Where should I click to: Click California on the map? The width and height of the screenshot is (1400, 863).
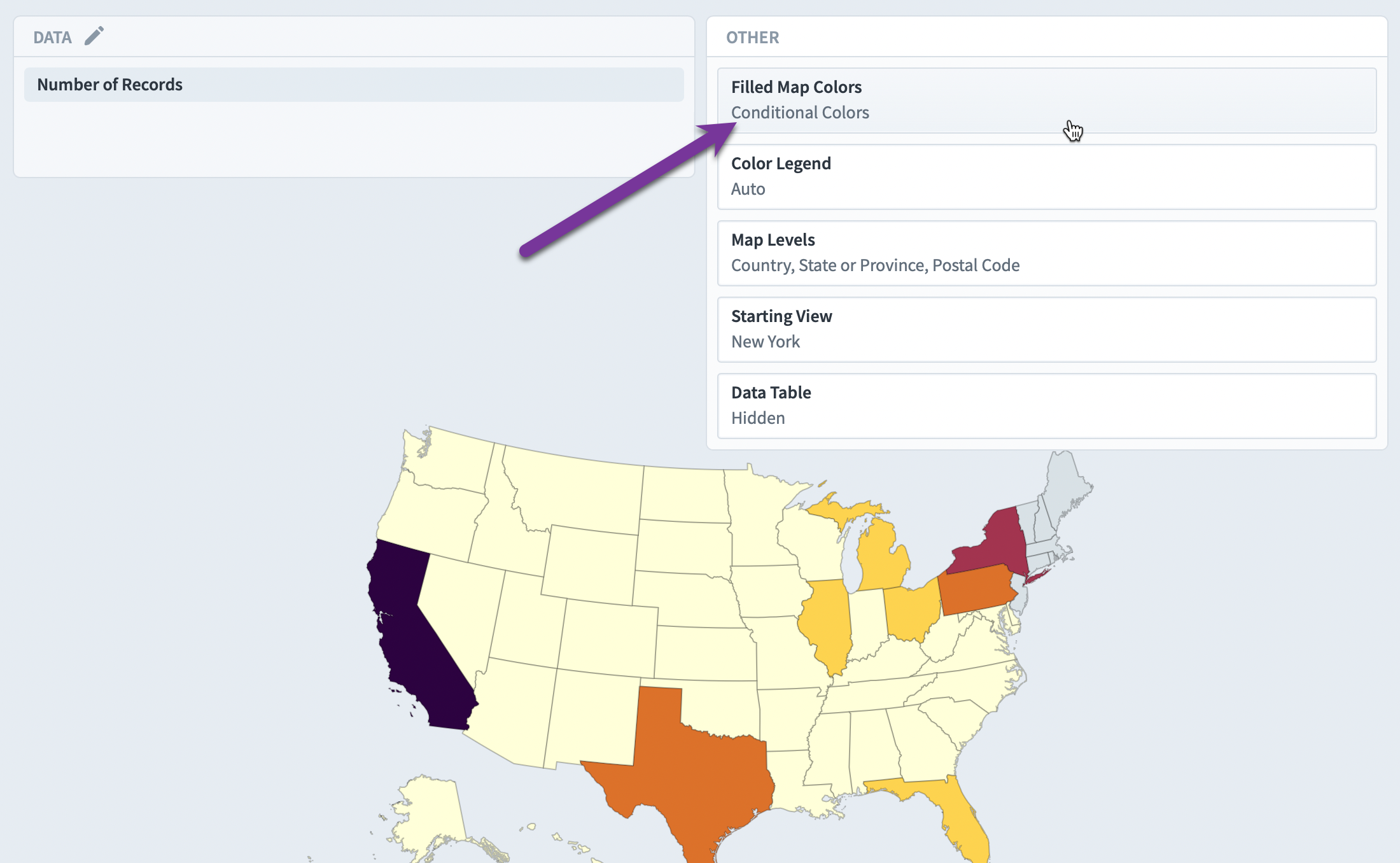click(412, 643)
